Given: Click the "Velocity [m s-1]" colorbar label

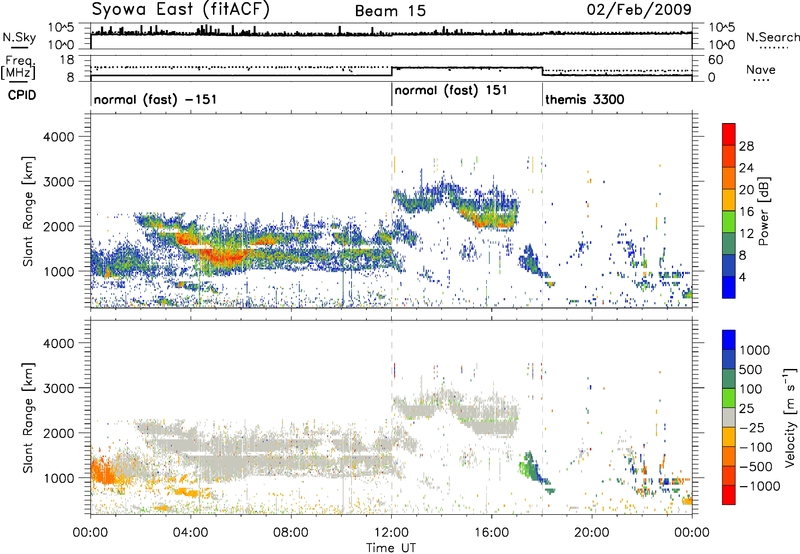Looking at the screenshot, I should (790, 417).
